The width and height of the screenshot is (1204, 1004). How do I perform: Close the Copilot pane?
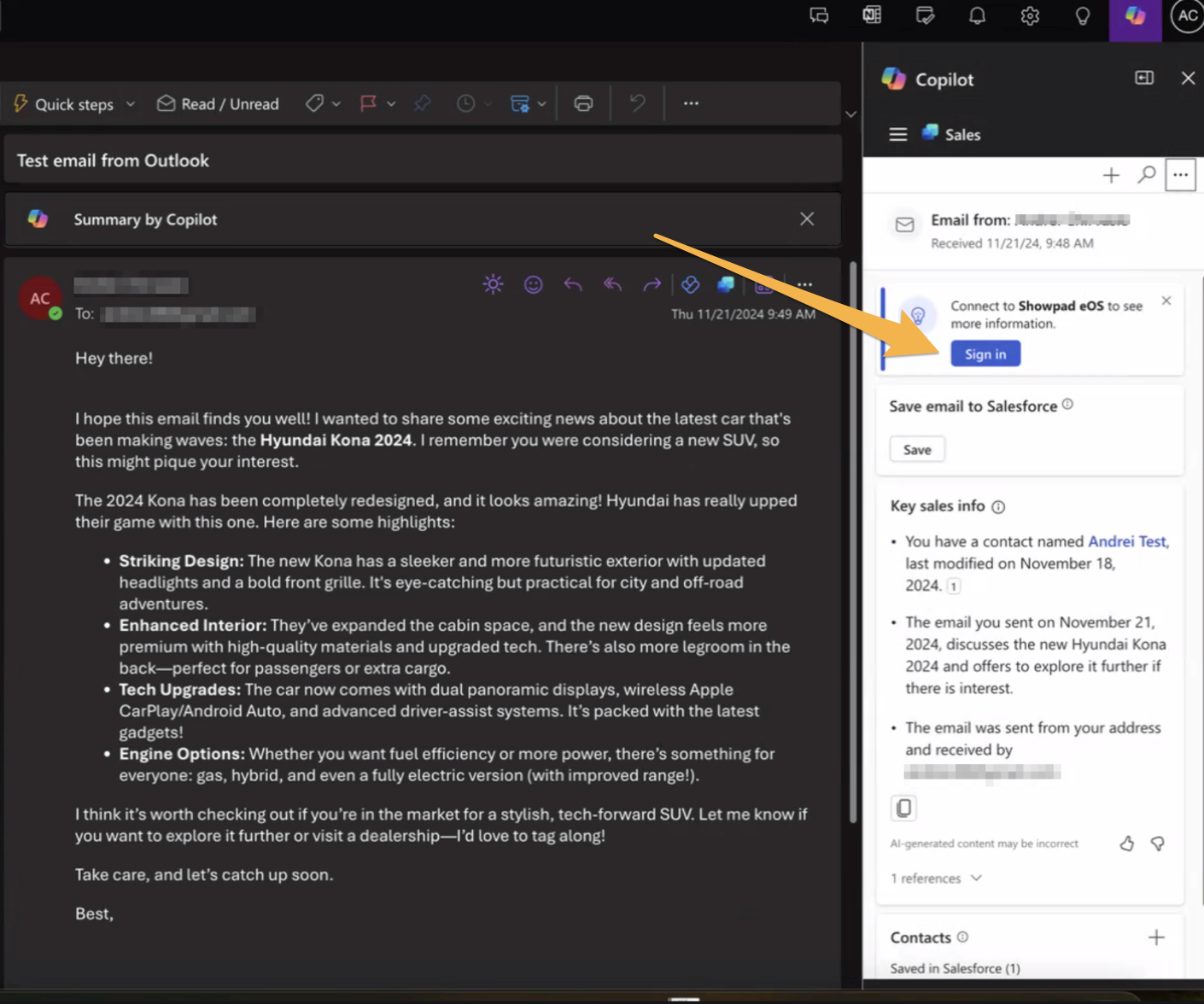[1188, 79]
